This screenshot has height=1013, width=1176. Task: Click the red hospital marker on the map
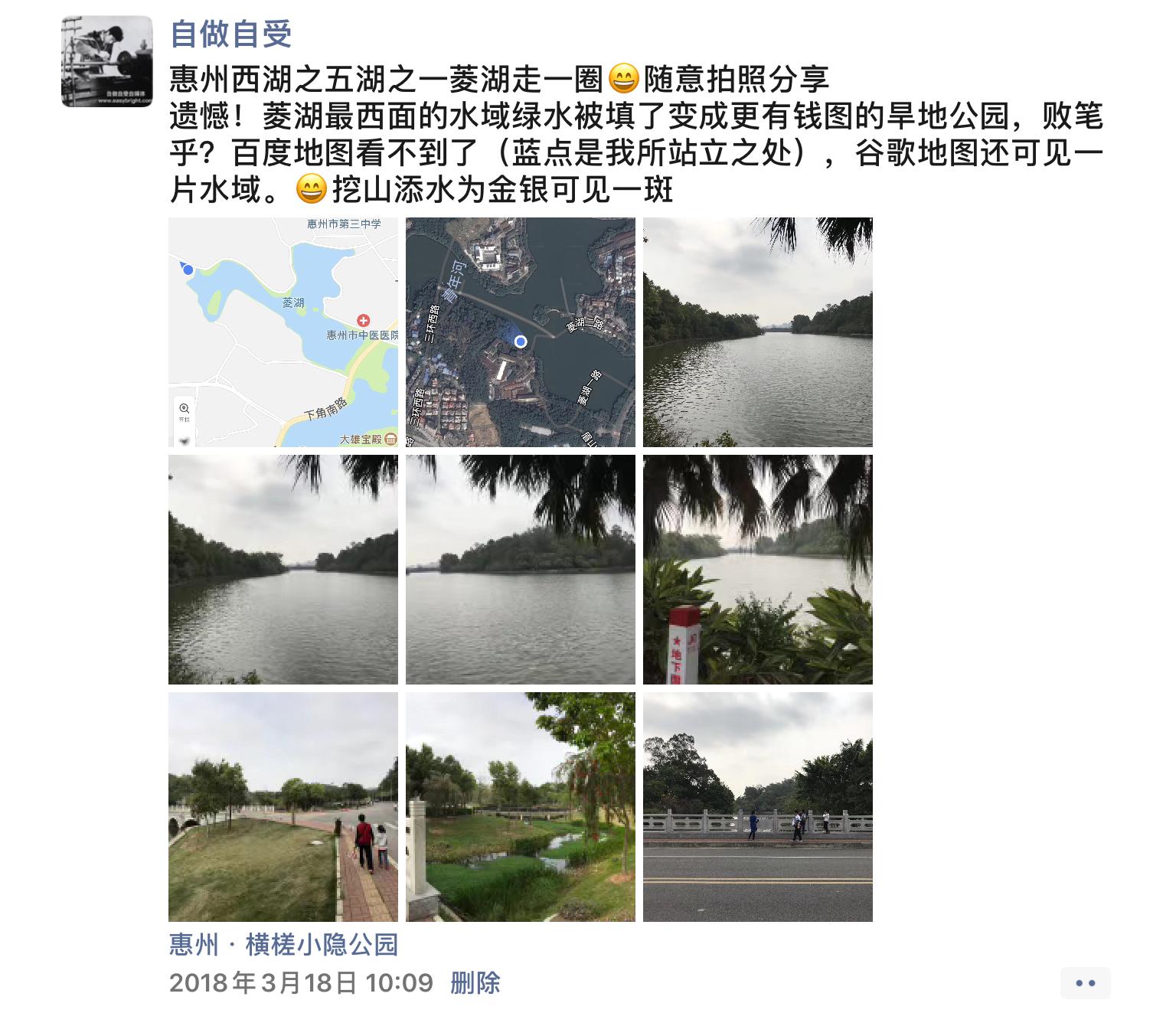pyautogui.click(x=364, y=321)
